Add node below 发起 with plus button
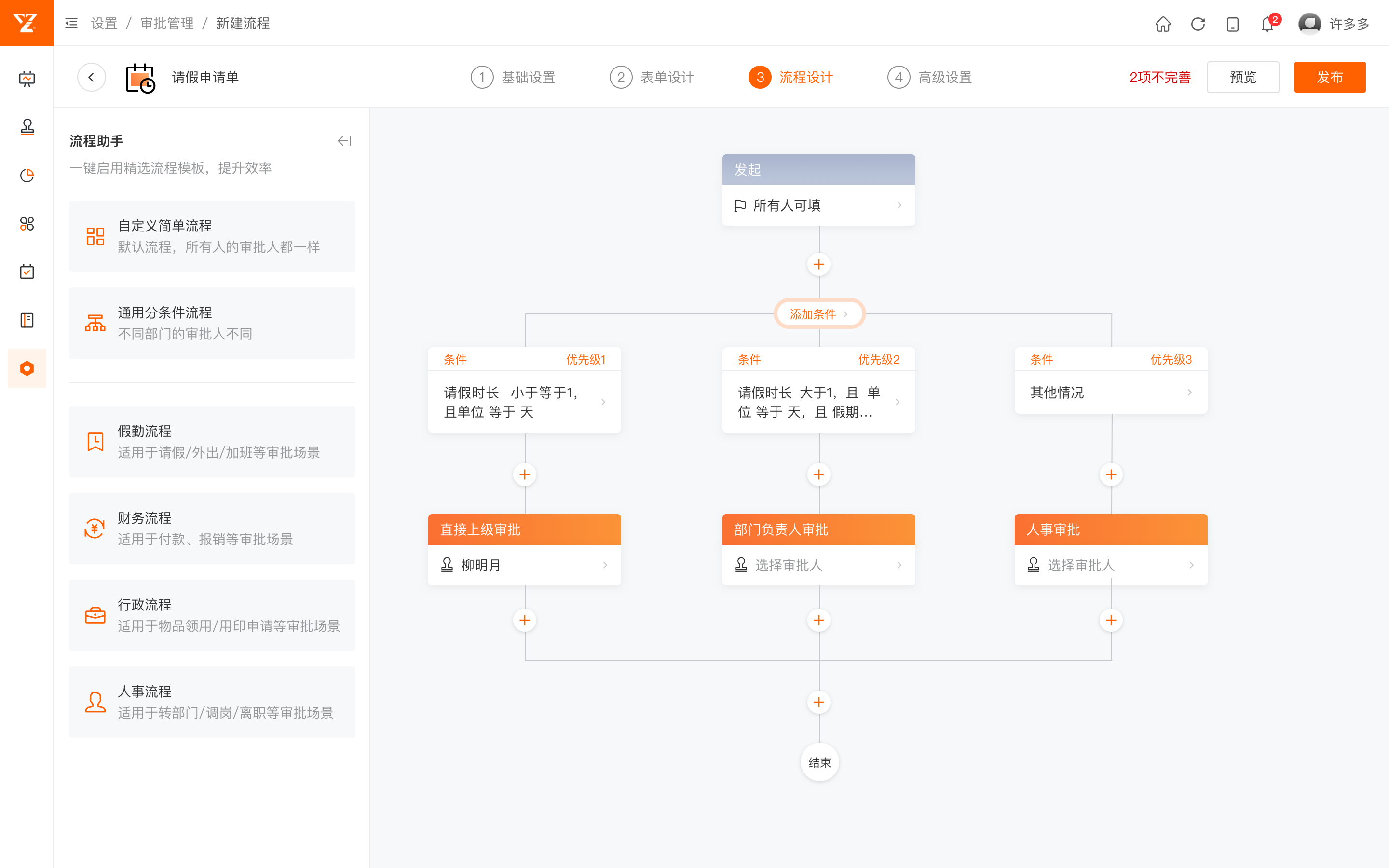Image resolution: width=1389 pixels, height=868 pixels. (819, 265)
